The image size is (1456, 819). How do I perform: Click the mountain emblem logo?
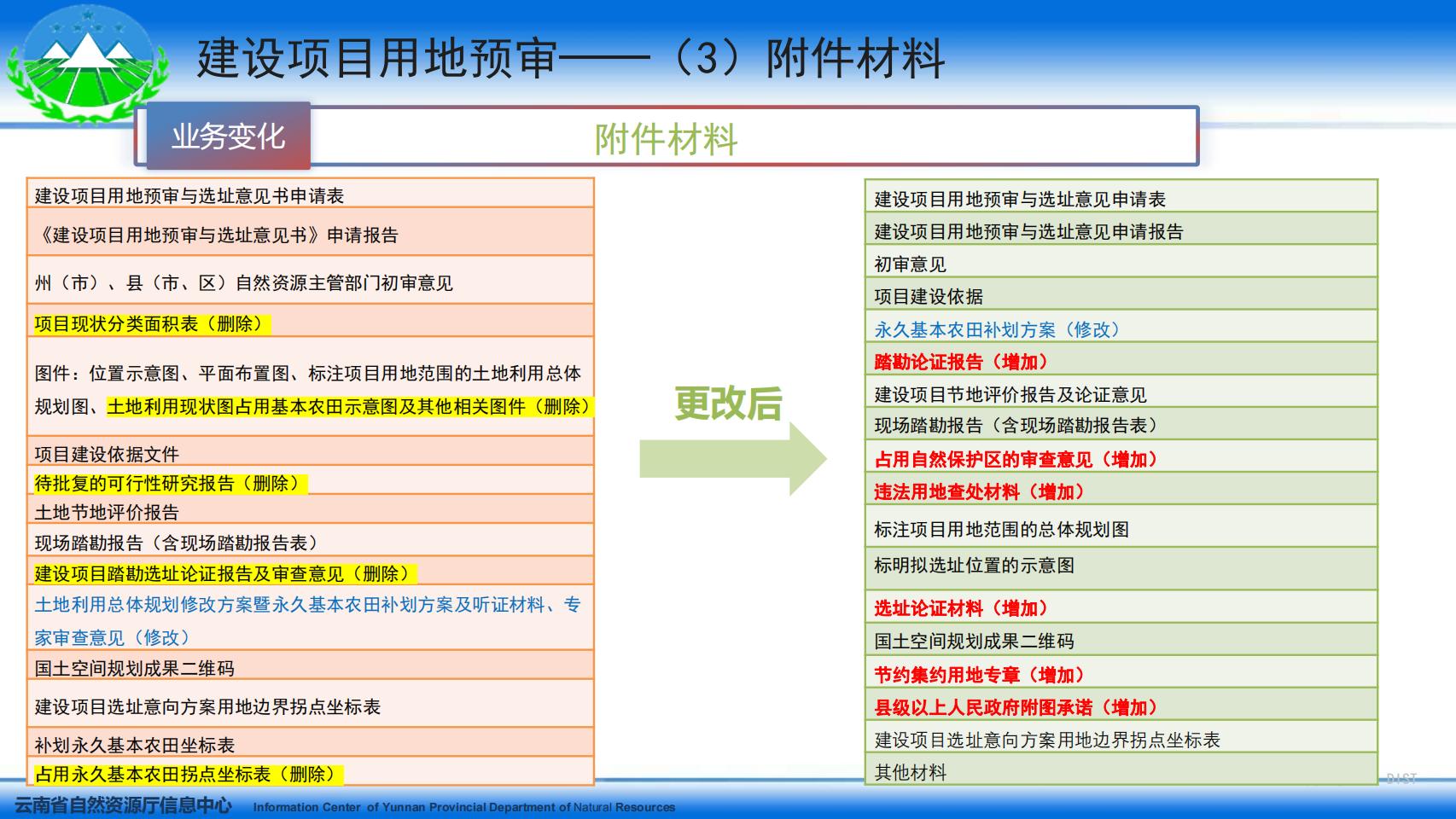click(88, 64)
